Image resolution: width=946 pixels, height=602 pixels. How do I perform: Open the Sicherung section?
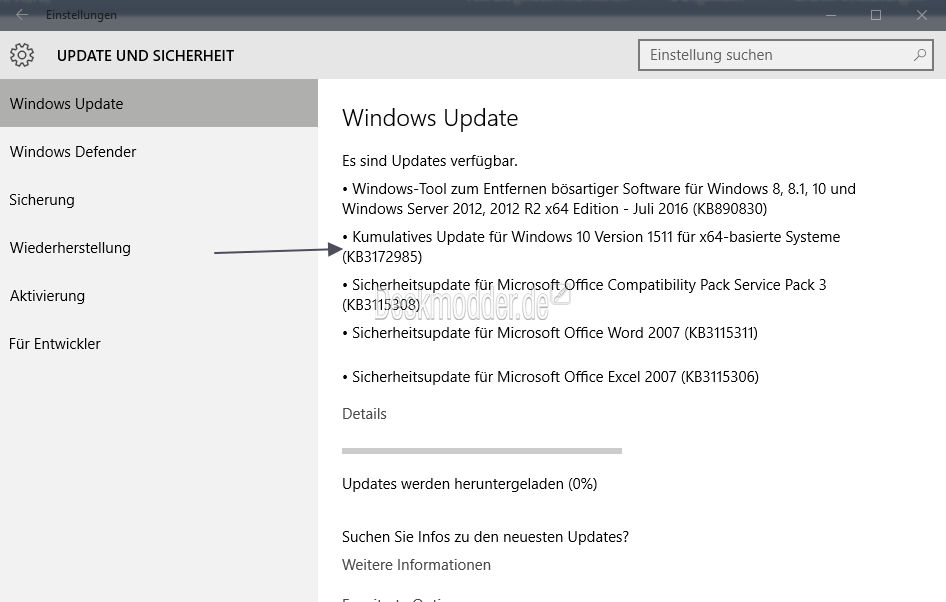[159, 200]
